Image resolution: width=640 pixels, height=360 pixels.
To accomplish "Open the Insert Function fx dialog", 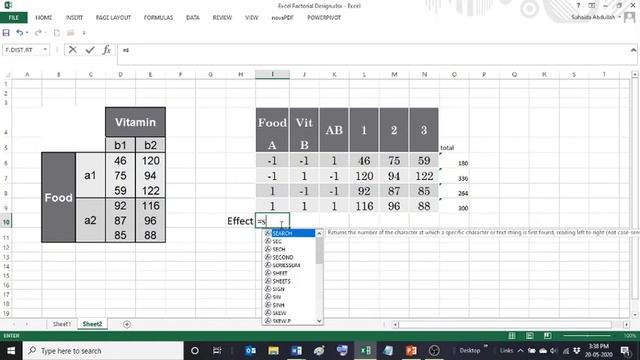I will (107, 50).
